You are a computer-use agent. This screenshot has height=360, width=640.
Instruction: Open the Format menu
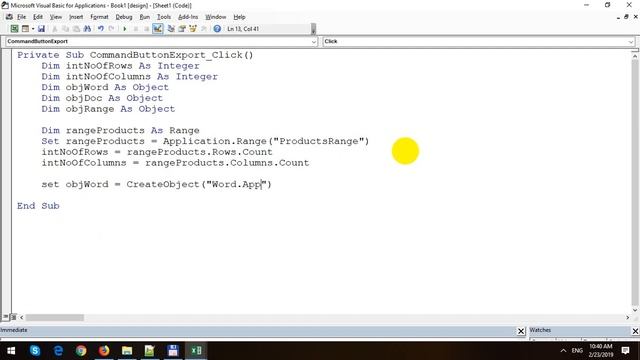(99, 17)
